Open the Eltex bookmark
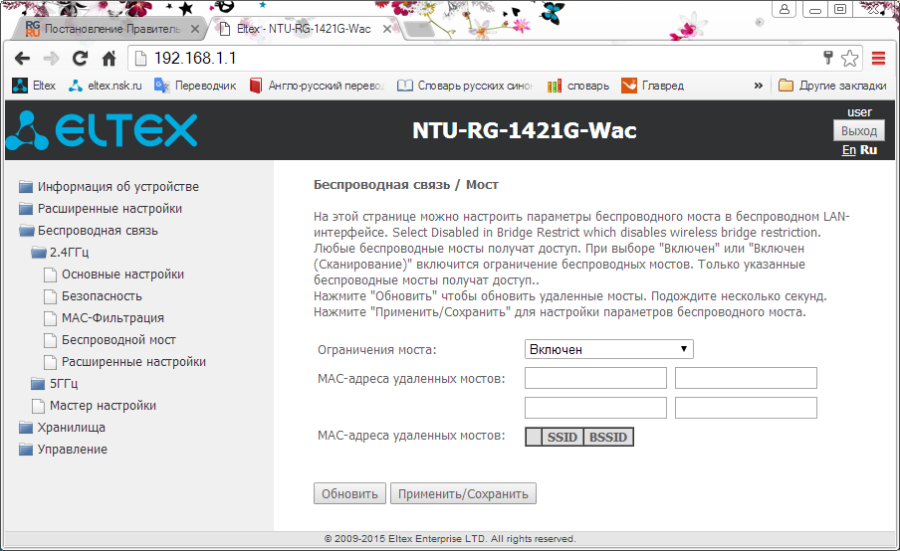Viewport: 900px width, 551px height. pos(34,86)
